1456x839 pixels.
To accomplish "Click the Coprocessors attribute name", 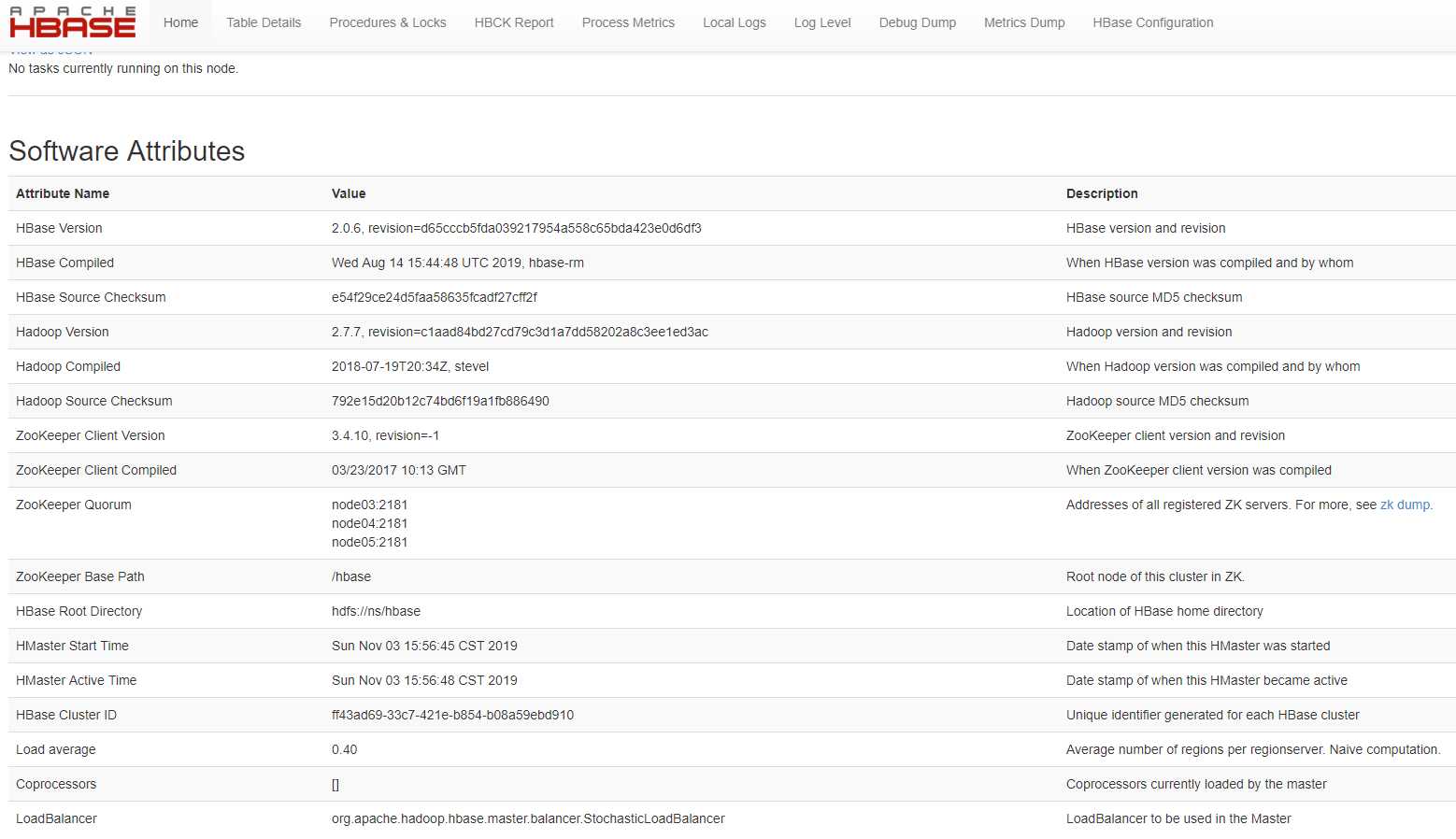I will [x=56, y=784].
